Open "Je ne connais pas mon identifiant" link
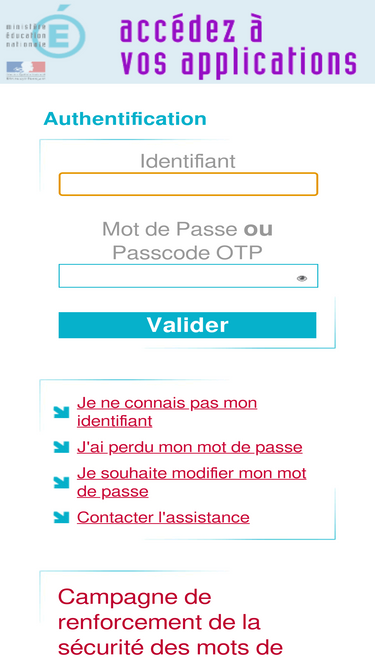This screenshot has width=375, height=667. pyautogui.click(x=167, y=412)
